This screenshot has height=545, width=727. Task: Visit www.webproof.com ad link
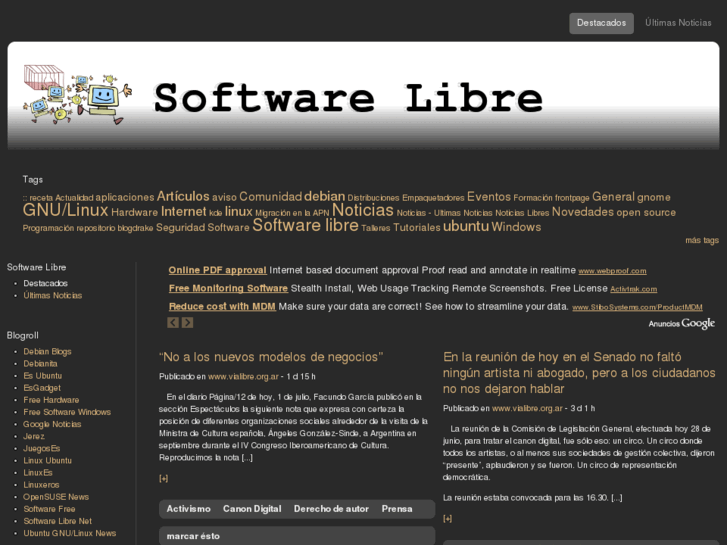point(612,271)
